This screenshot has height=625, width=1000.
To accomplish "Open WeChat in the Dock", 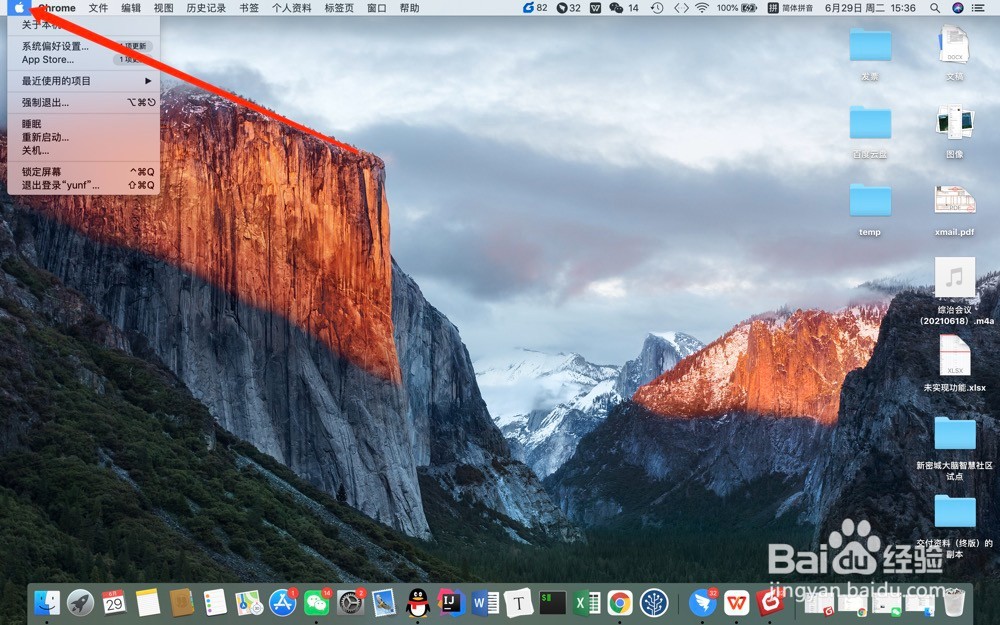I will point(316,602).
